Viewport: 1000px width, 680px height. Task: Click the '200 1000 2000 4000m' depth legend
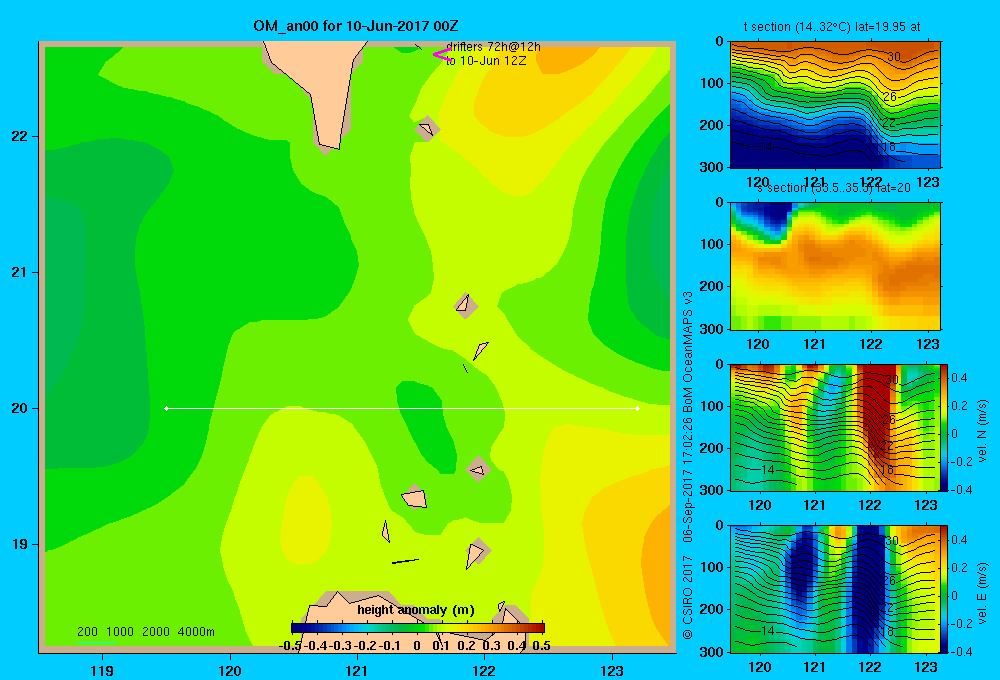pyautogui.click(x=145, y=632)
